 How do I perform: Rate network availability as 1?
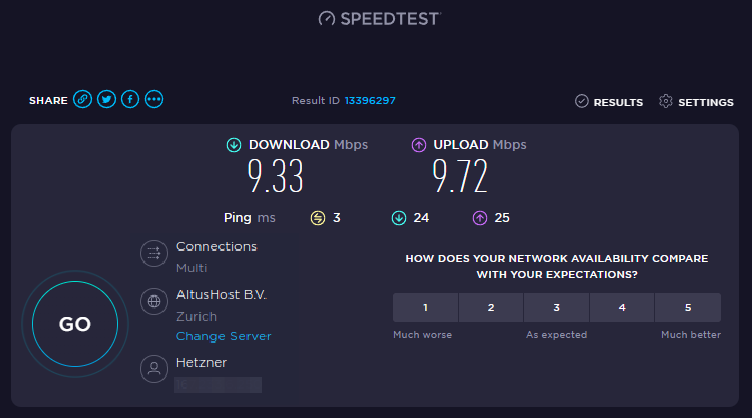pyautogui.click(x=425, y=307)
